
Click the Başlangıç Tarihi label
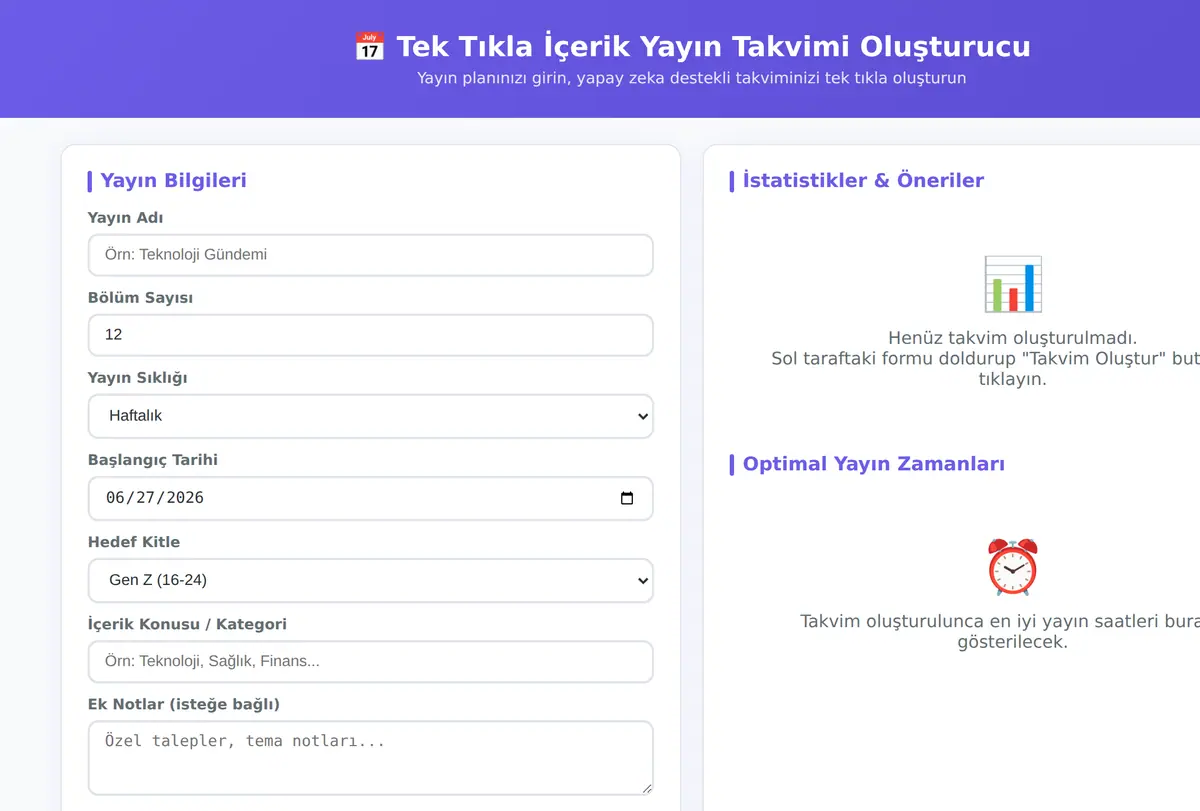153,460
